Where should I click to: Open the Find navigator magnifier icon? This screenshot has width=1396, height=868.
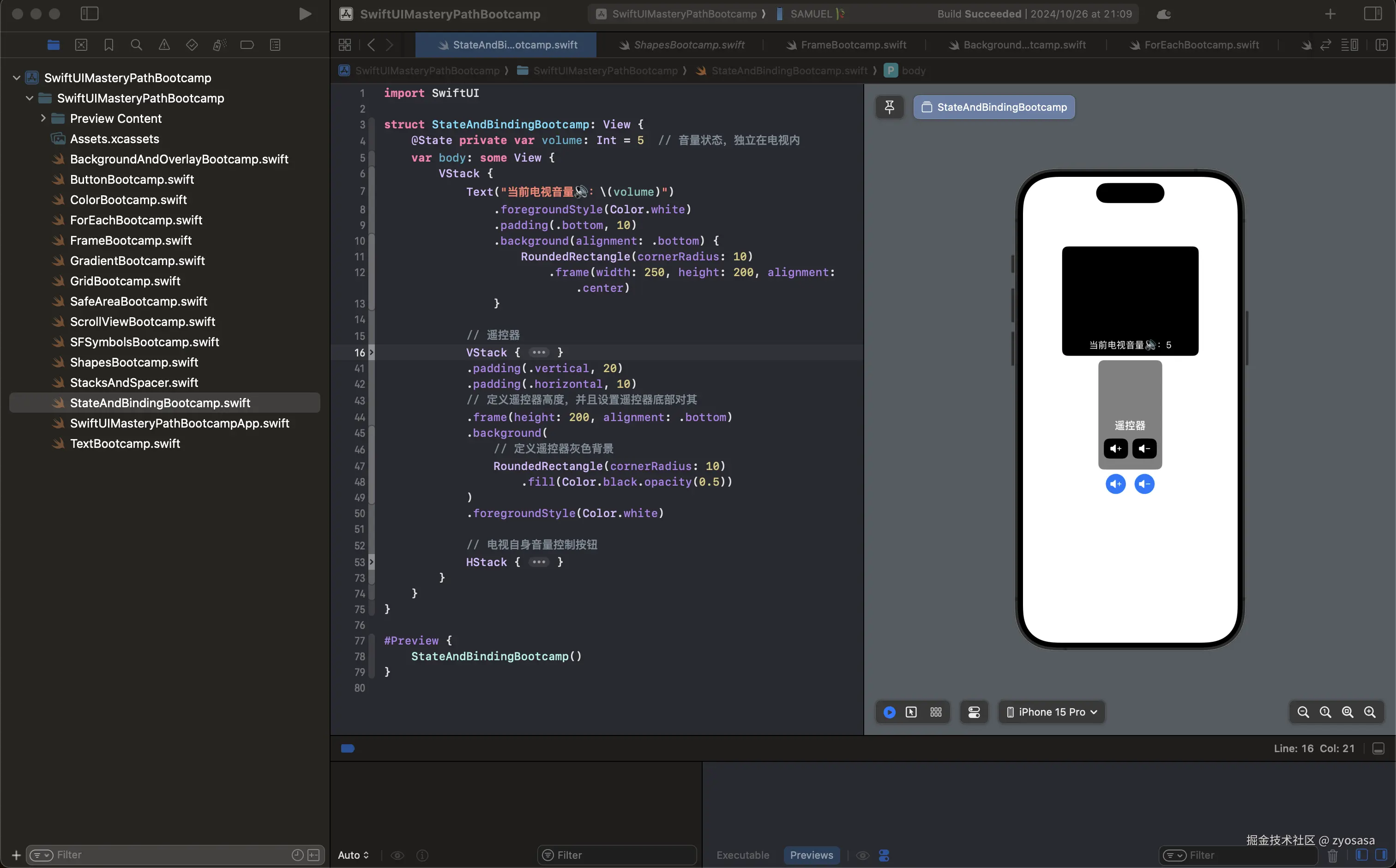[136, 45]
